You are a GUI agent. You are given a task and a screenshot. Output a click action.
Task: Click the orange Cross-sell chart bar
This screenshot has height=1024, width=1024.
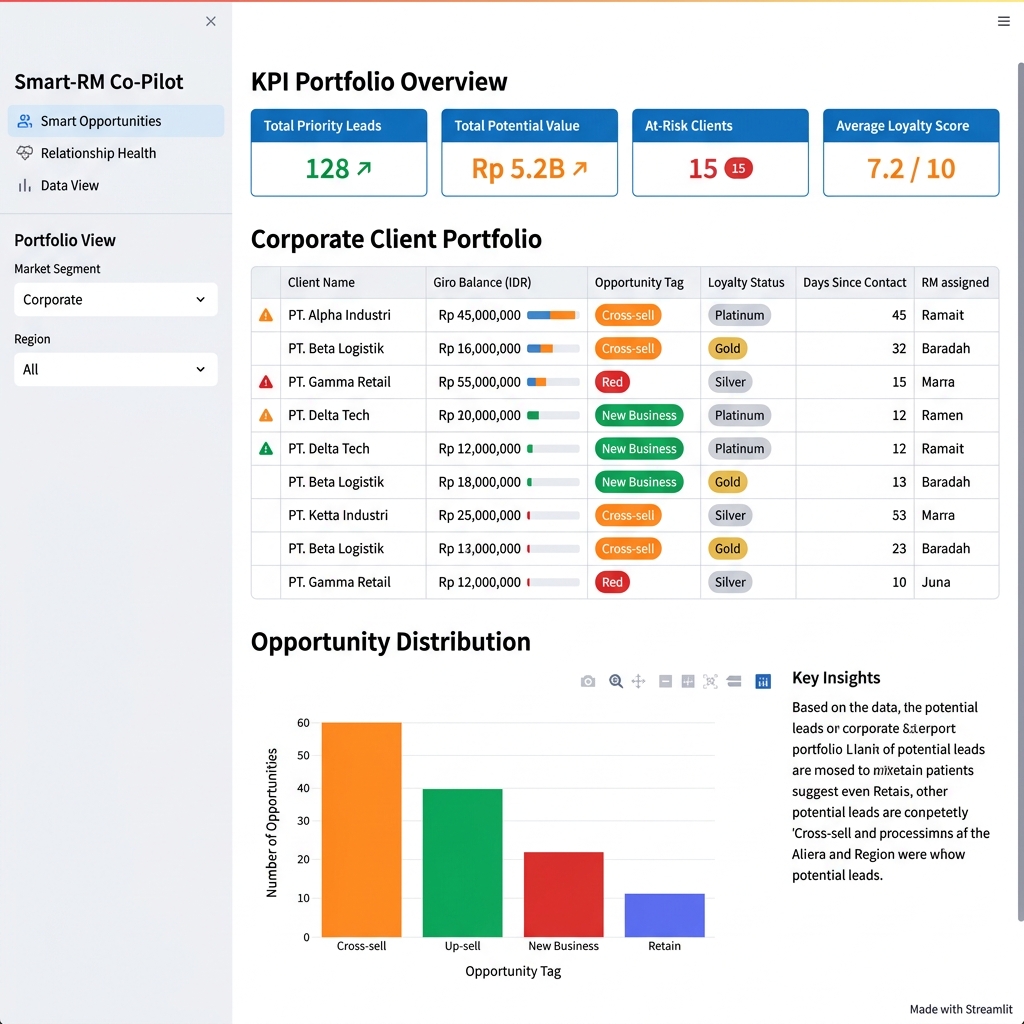[361, 829]
